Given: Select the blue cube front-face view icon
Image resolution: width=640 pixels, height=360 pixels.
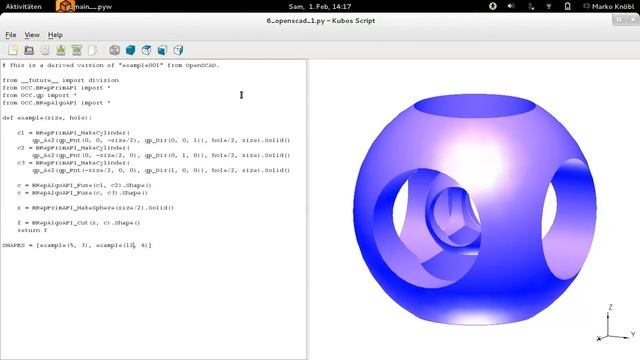Looking at the screenshot, I should (x=162, y=50).
